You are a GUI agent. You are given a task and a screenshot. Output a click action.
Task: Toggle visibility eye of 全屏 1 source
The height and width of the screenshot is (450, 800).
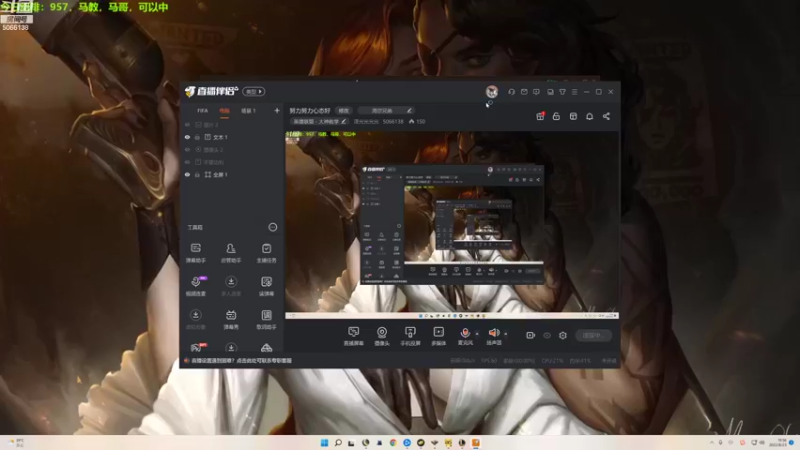click(x=187, y=174)
